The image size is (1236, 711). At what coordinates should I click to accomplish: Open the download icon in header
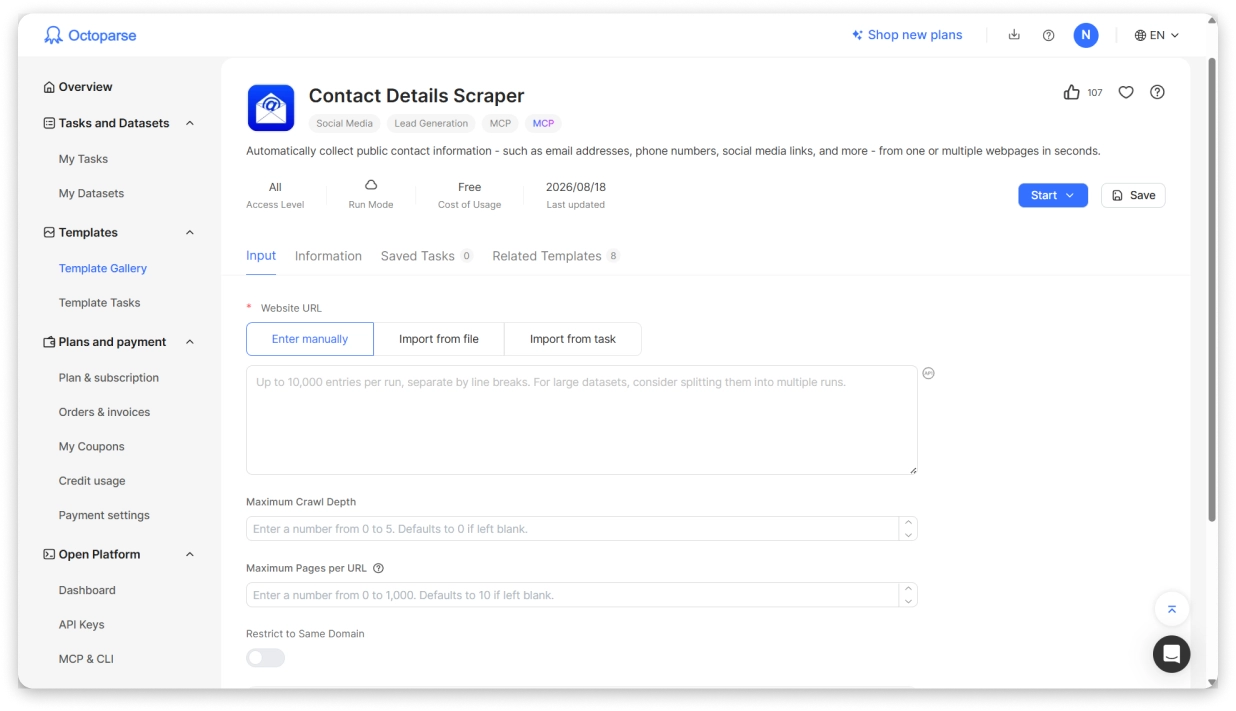[x=1014, y=35]
